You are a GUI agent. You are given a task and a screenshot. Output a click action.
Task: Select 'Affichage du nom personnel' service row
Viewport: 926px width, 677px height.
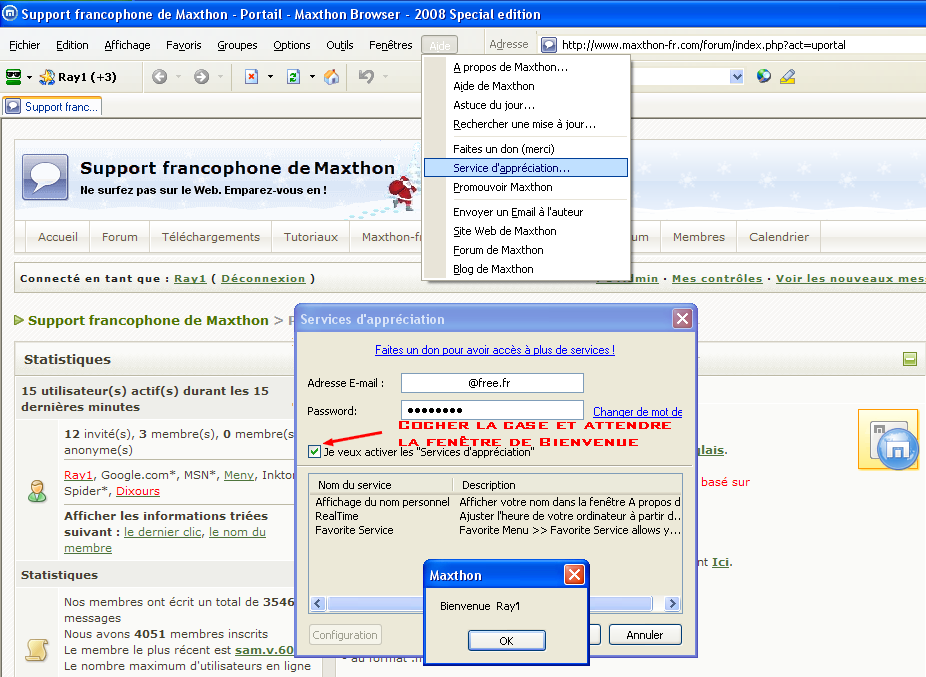click(496, 502)
